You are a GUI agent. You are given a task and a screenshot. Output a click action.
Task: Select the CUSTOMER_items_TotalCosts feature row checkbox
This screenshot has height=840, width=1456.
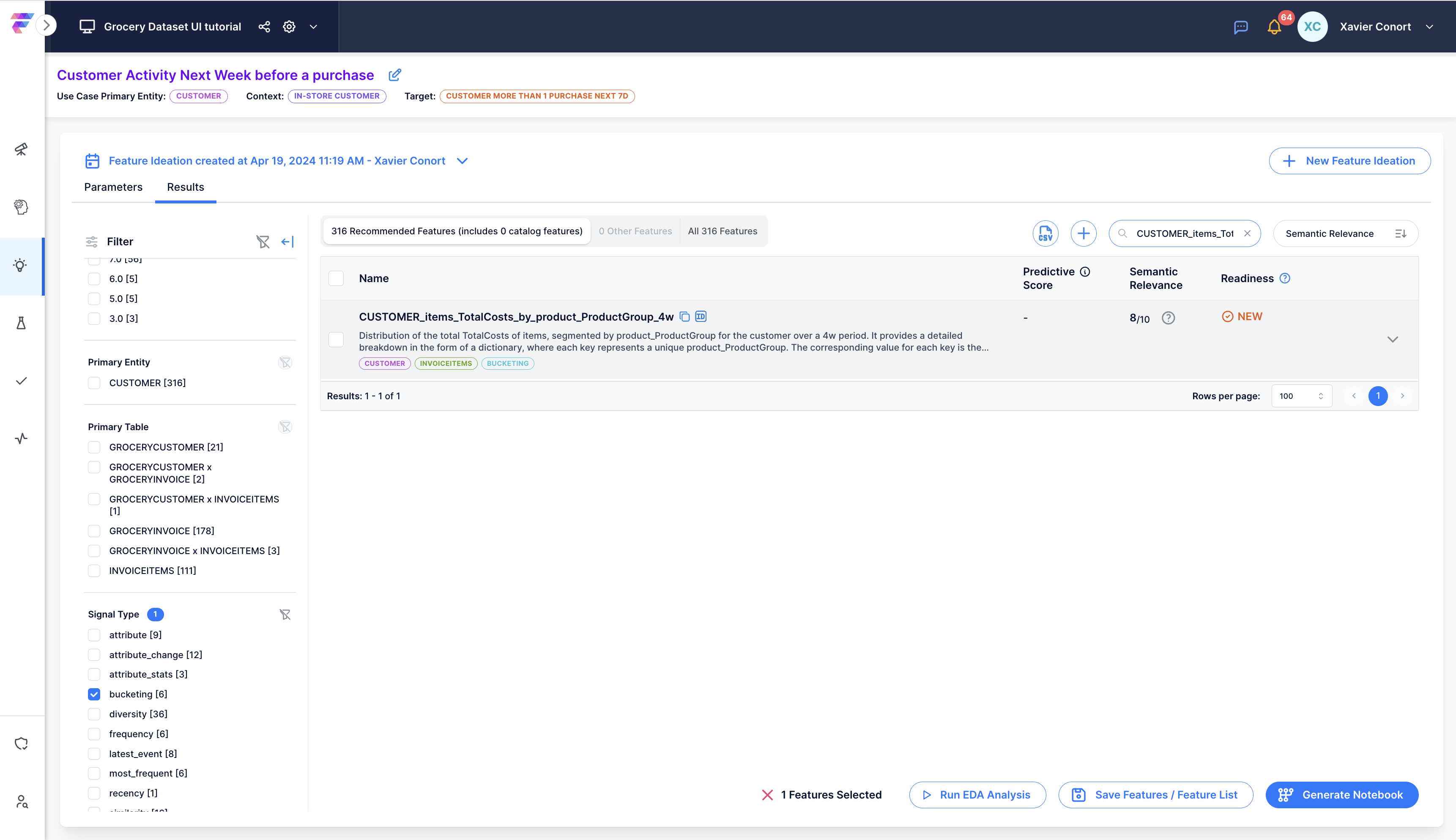point(336,339)
